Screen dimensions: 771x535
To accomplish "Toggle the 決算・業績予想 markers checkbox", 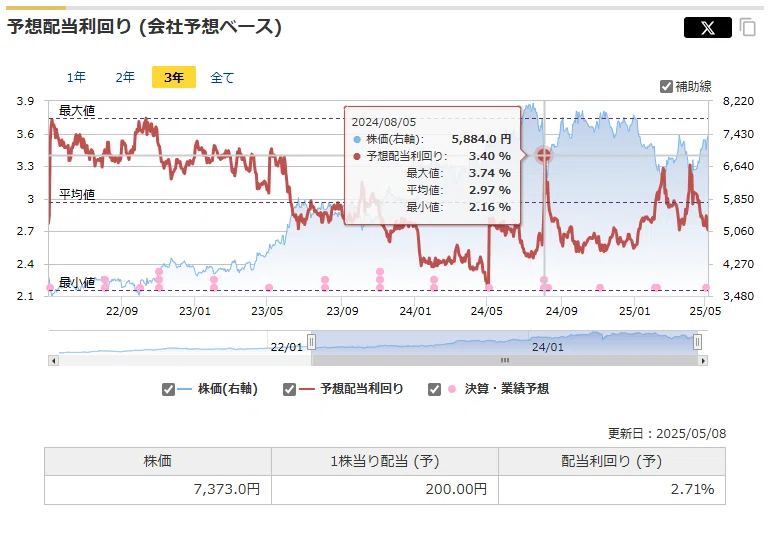I will (434, 389).
